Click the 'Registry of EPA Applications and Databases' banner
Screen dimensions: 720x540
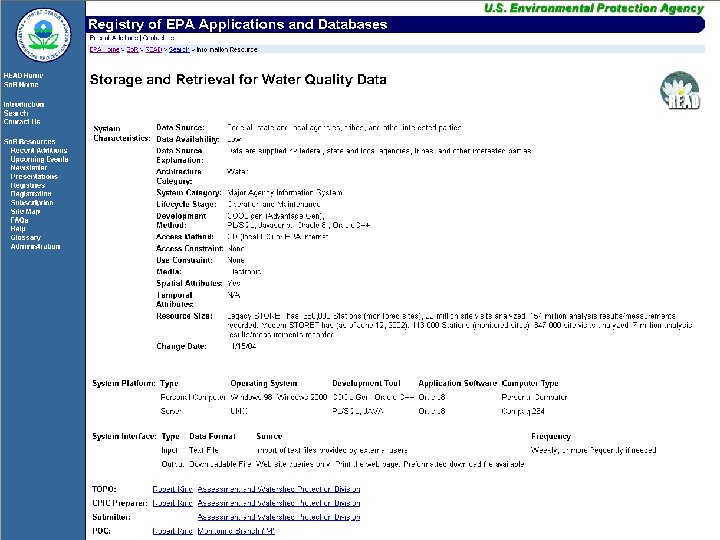coord(395,24)
